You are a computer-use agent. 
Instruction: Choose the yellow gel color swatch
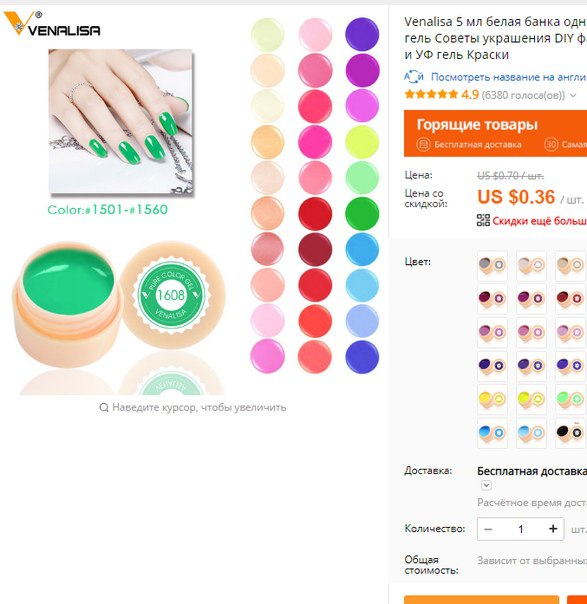click(492, 399)
